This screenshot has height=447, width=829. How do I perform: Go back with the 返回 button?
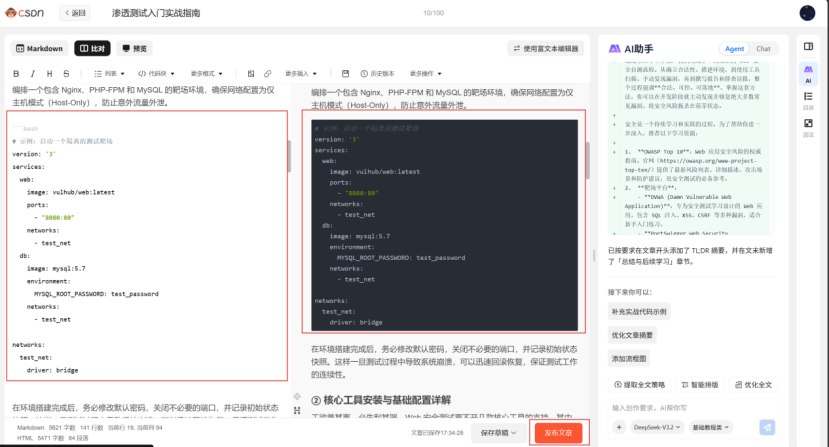75,13
